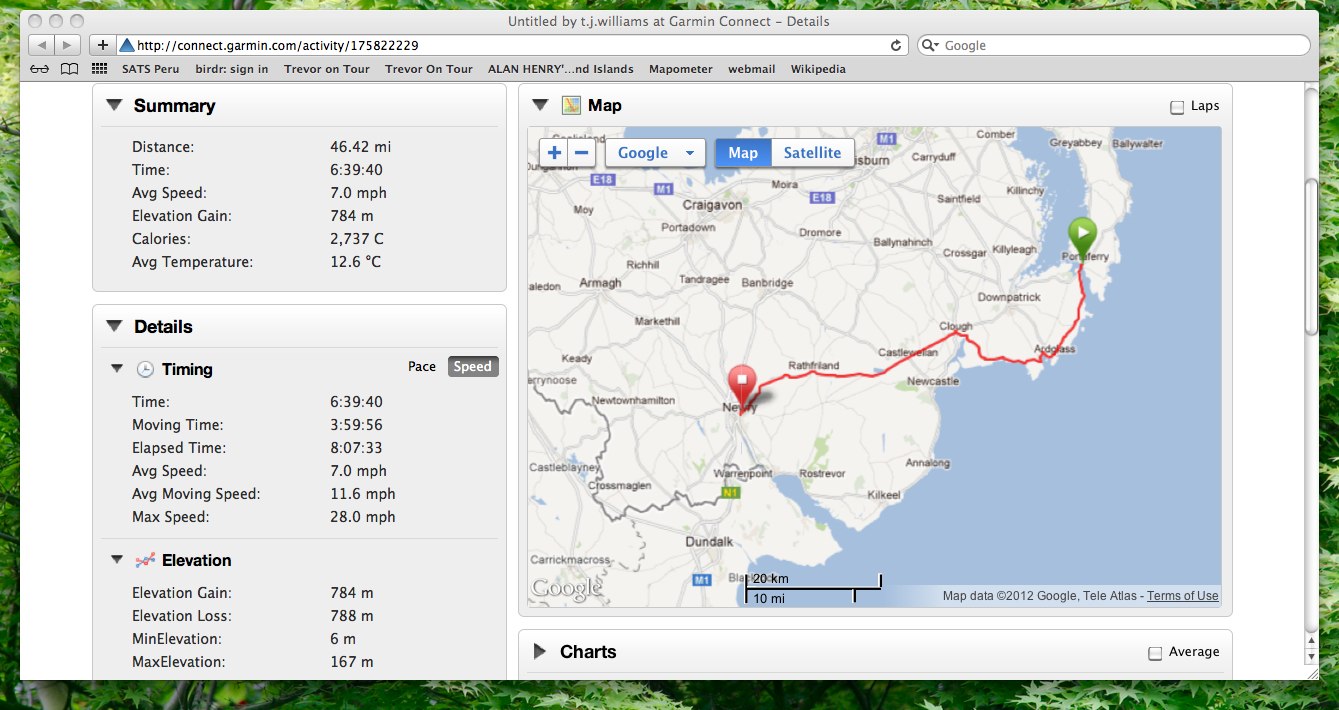Zoom out the map with minus button

point(582,153)
